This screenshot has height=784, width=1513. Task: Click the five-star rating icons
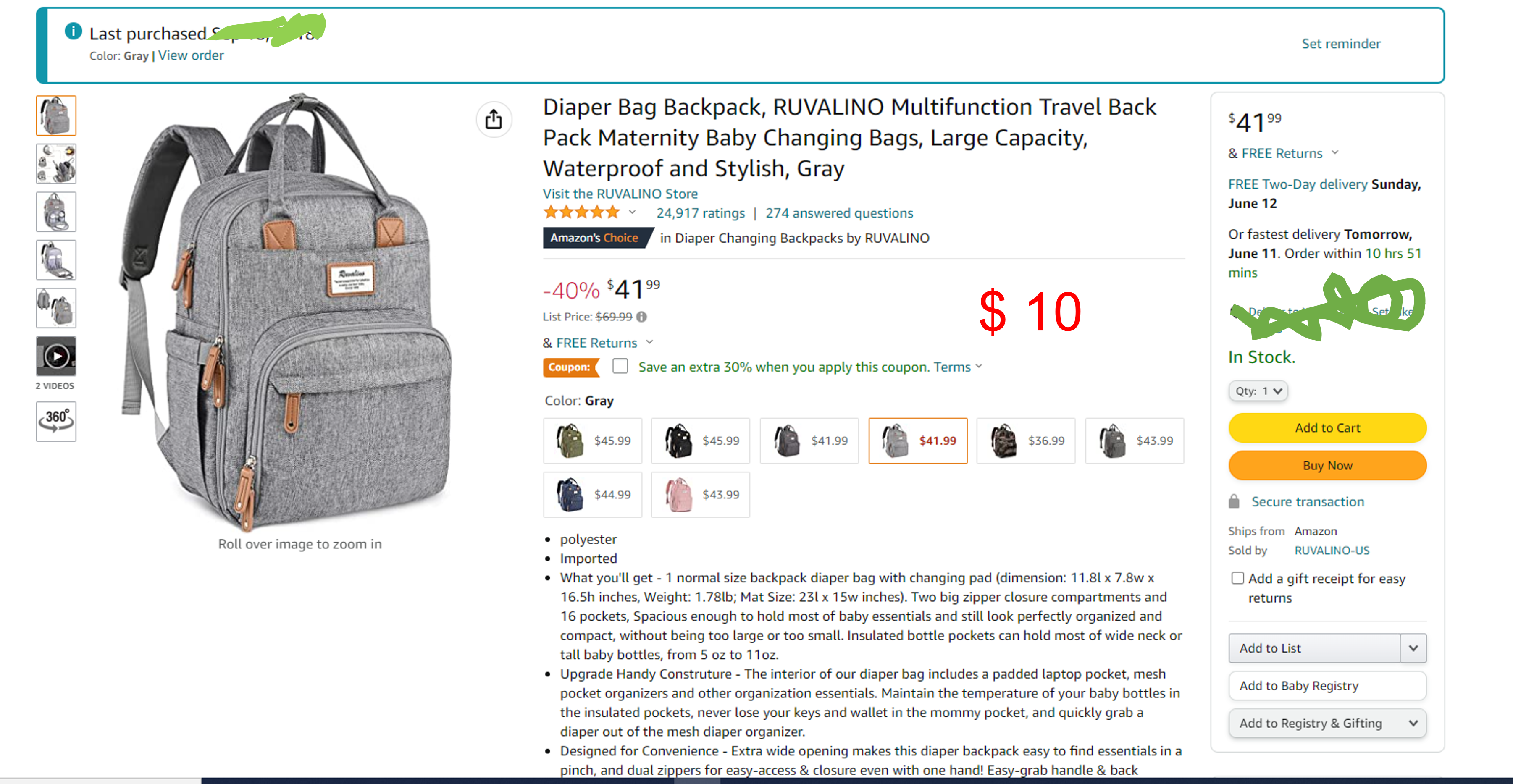[x=581, y=212]
